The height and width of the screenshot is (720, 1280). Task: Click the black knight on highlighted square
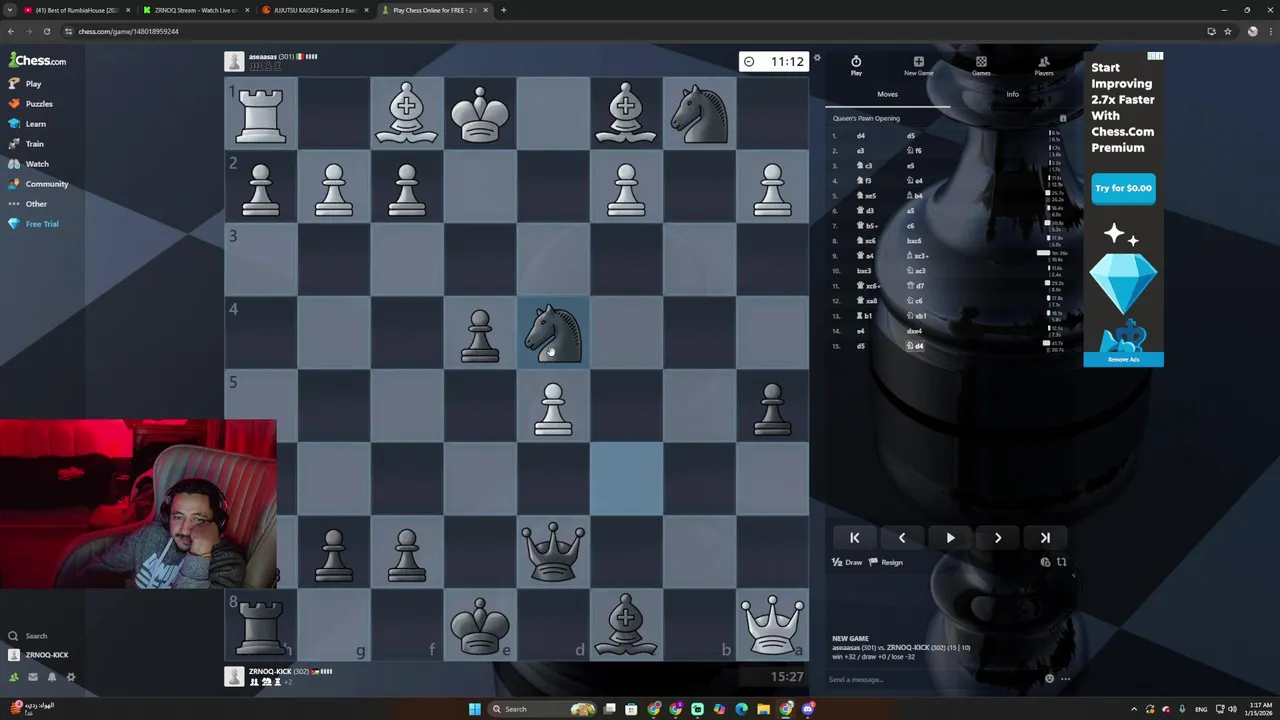(553, 333)
